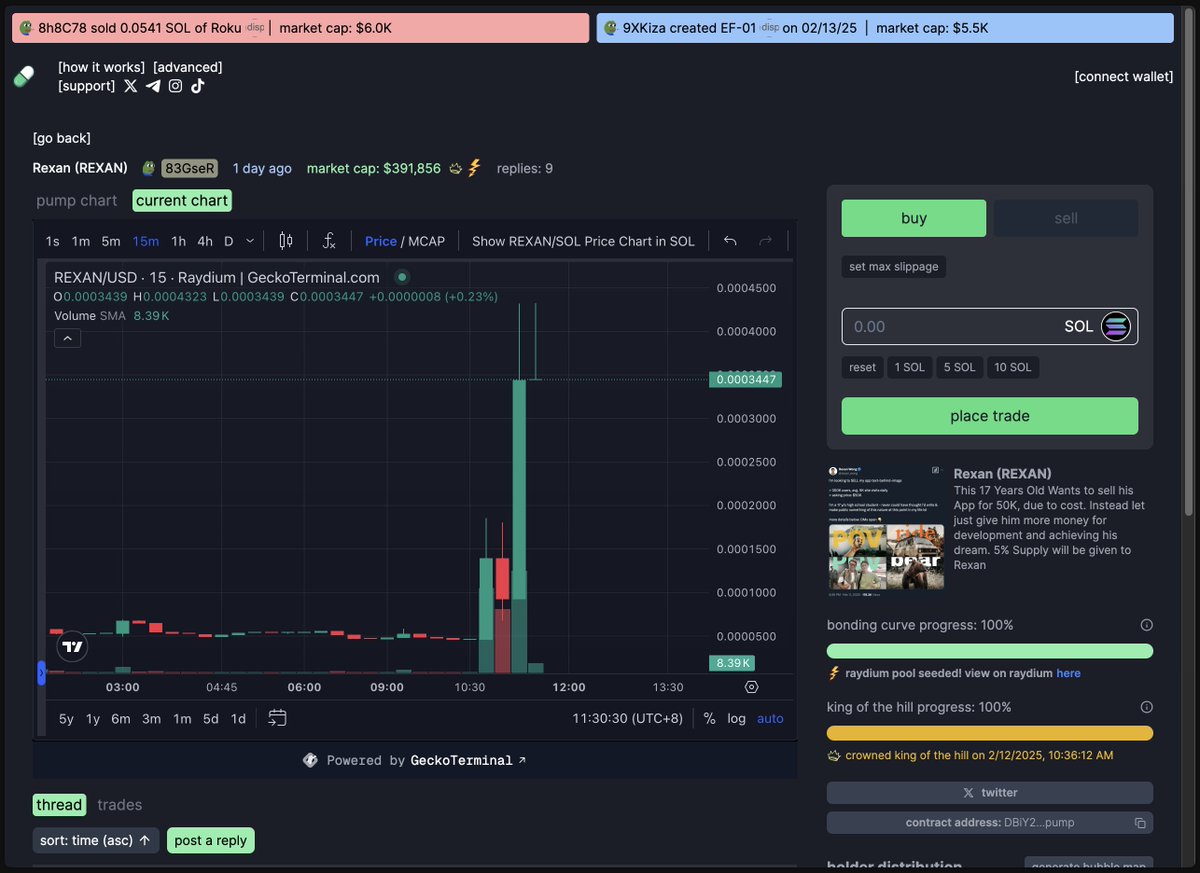1200x873 pixels.
Task: Show REXAN/SOL Price Chart in SOL
Action: 583,241
